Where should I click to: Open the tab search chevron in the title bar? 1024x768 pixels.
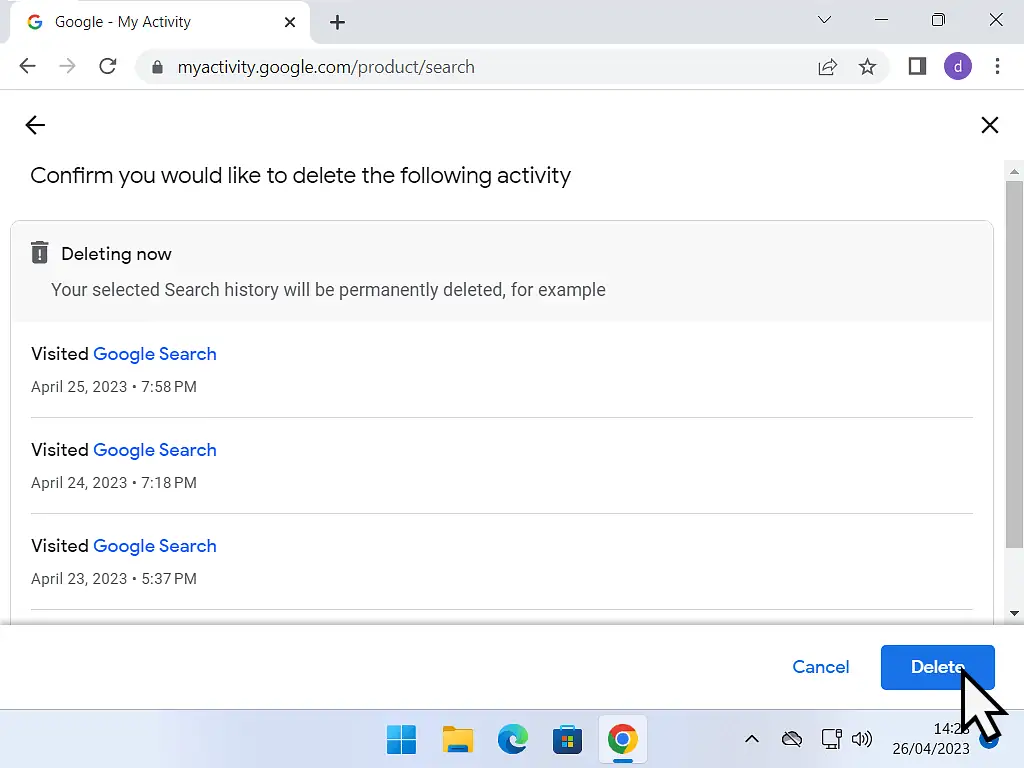click(x=824, y=20)
